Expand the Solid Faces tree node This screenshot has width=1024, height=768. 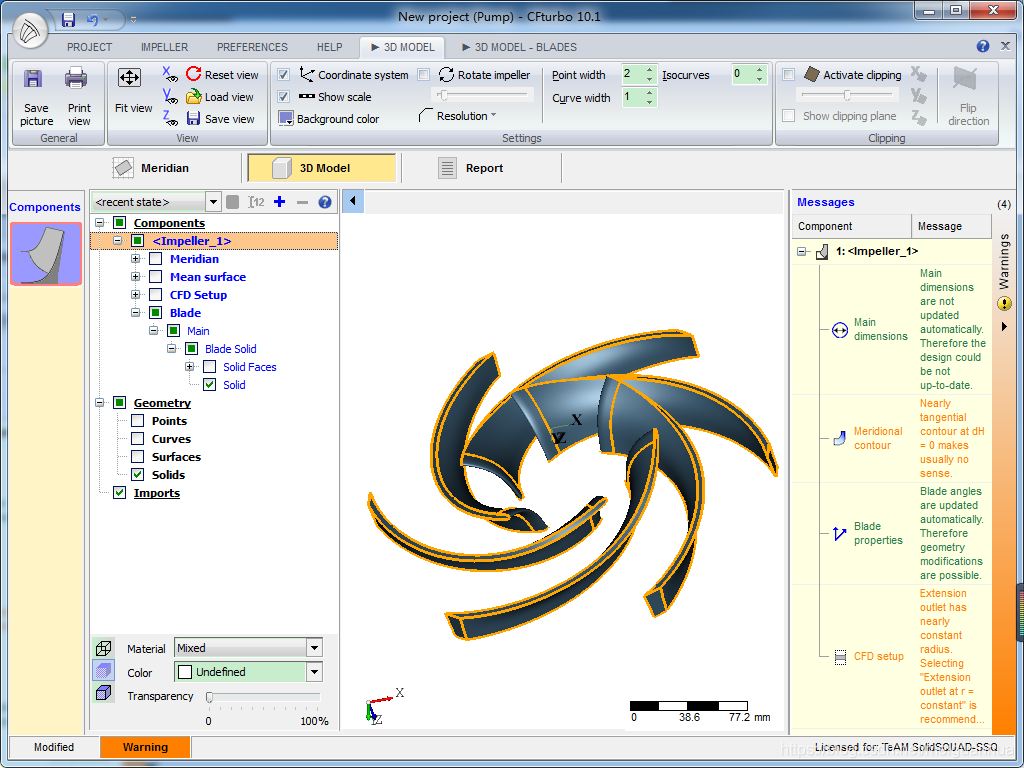click(190, 366)
